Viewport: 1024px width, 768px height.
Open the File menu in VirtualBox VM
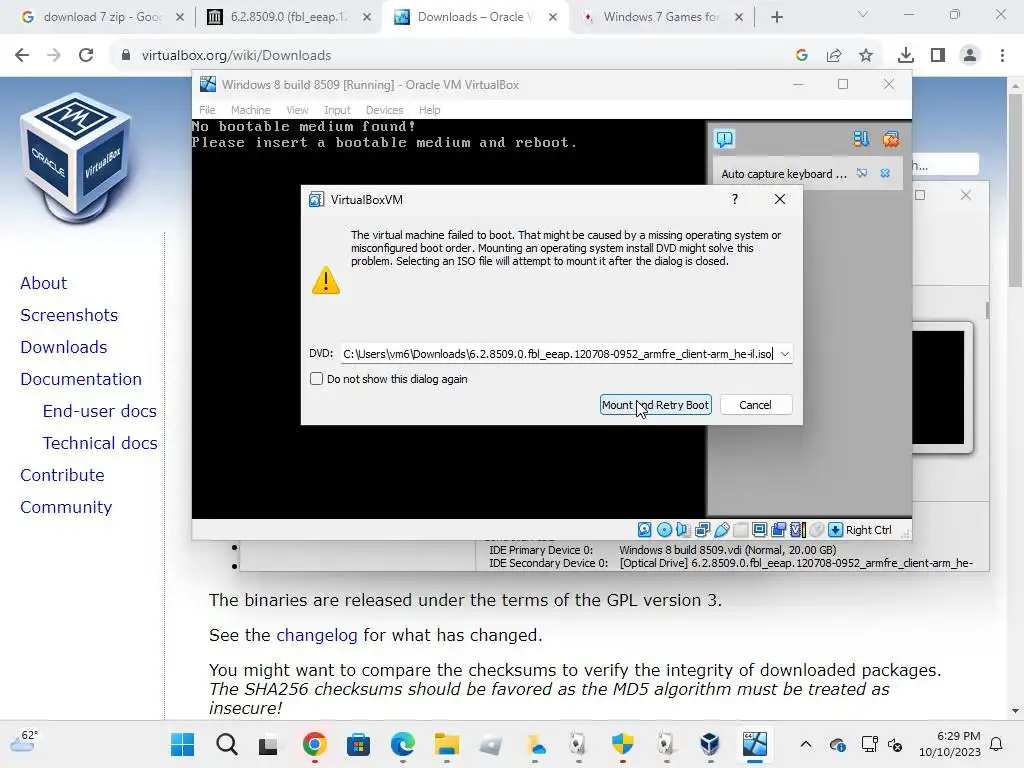pyautogui.click(x=207, y=110)
